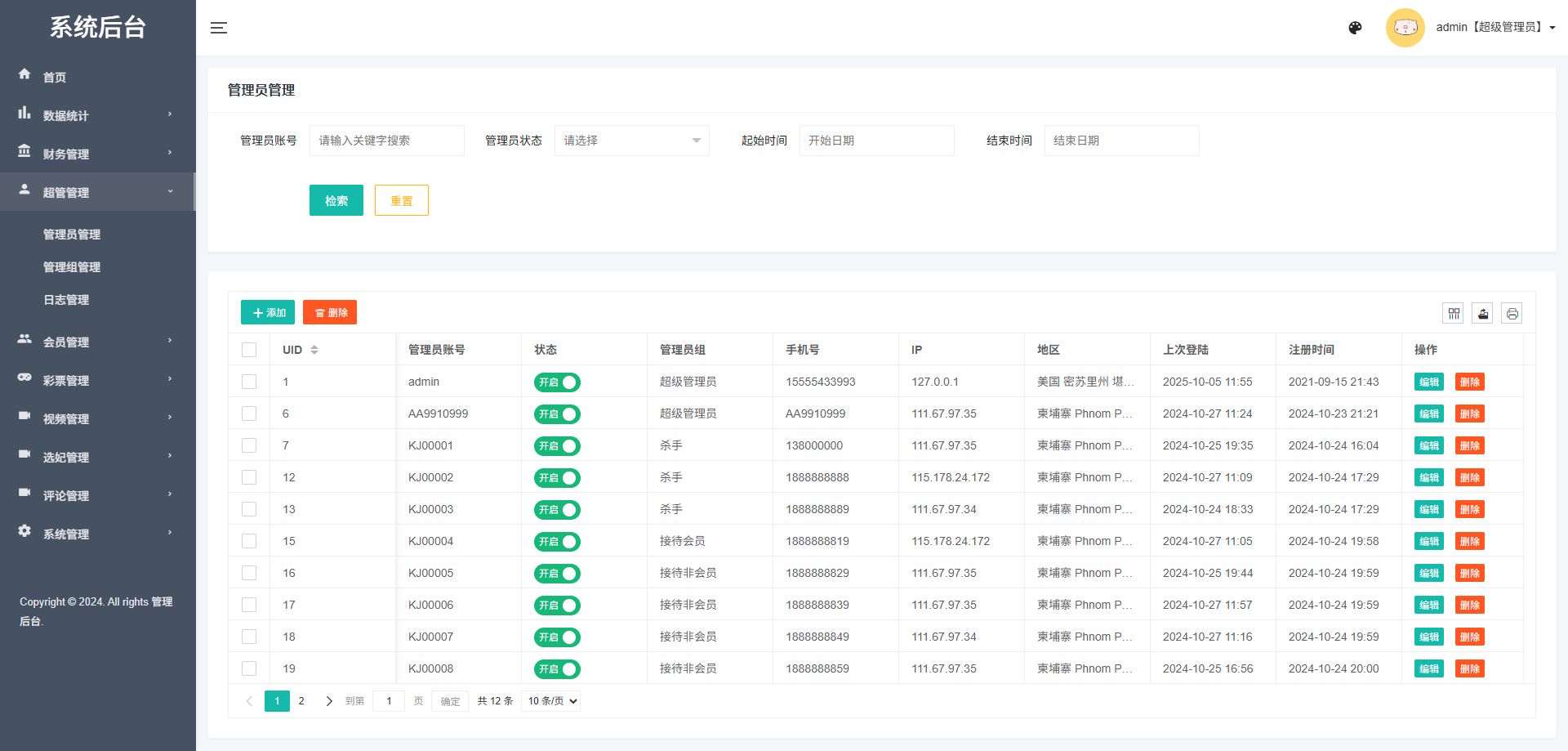Click the export table icon
Image resolution: width=1568 pixels, height=751 pixels.
(1483, 313)
